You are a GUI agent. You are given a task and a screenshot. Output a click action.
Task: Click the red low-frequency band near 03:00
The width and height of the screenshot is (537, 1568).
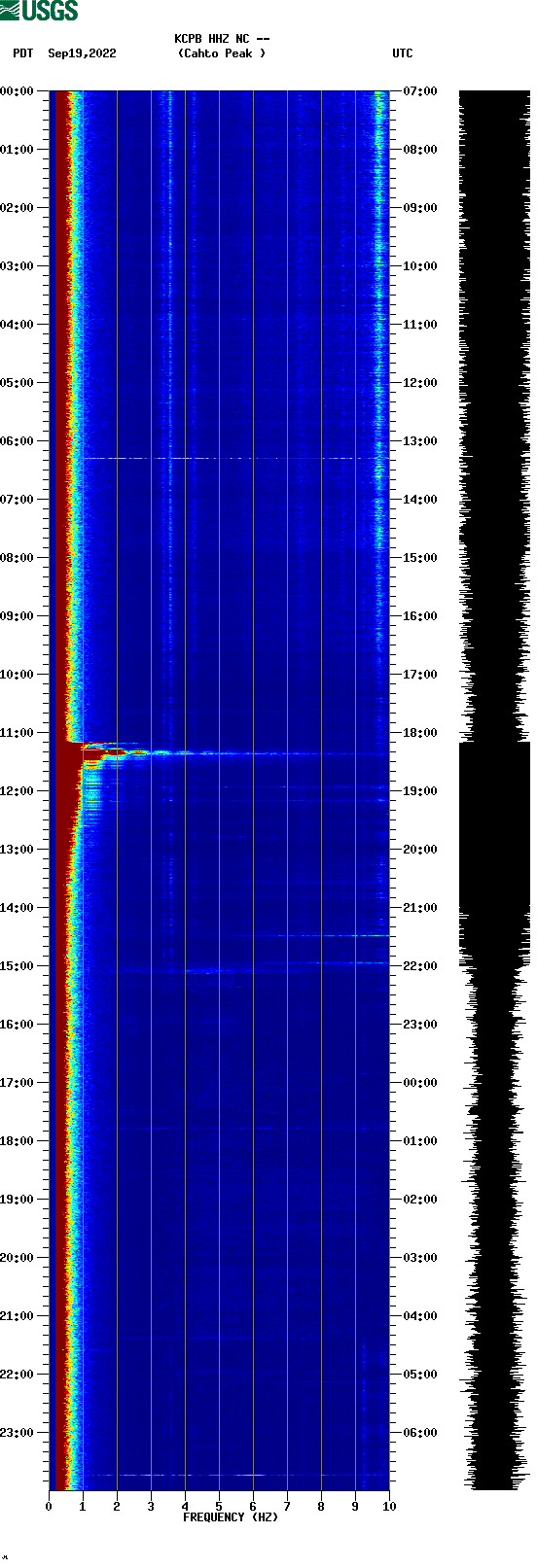[x=62, y=266]
